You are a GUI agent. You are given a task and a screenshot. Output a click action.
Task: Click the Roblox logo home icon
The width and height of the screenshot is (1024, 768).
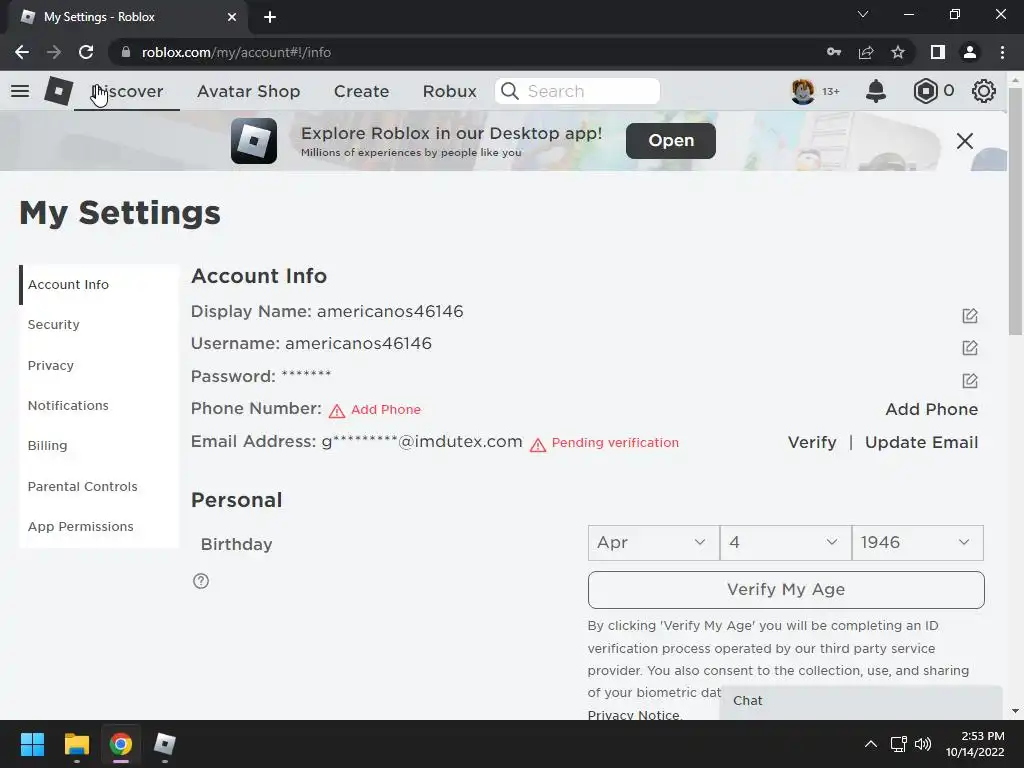point(58,91)
